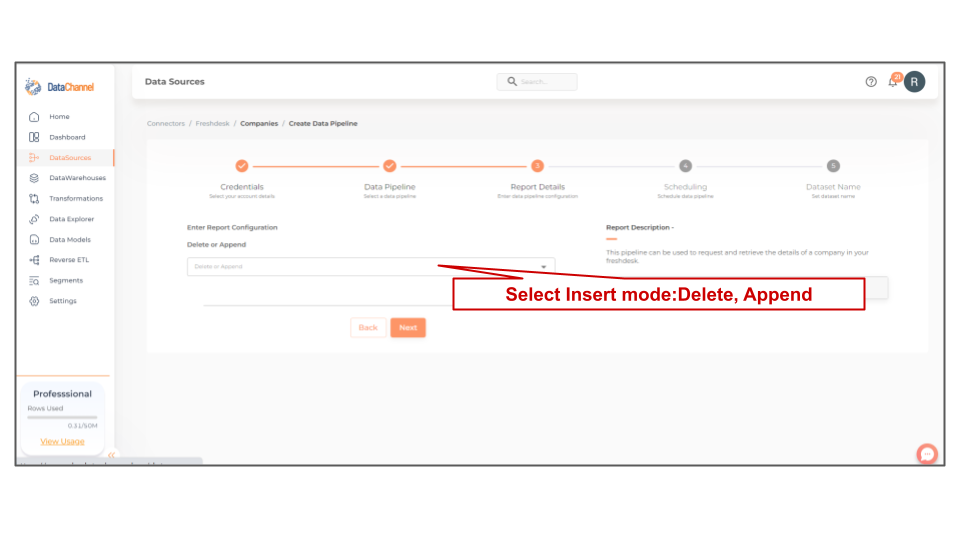Click the Data Models icon
Viewport: 960px width, 540px height.
[34, 239]
